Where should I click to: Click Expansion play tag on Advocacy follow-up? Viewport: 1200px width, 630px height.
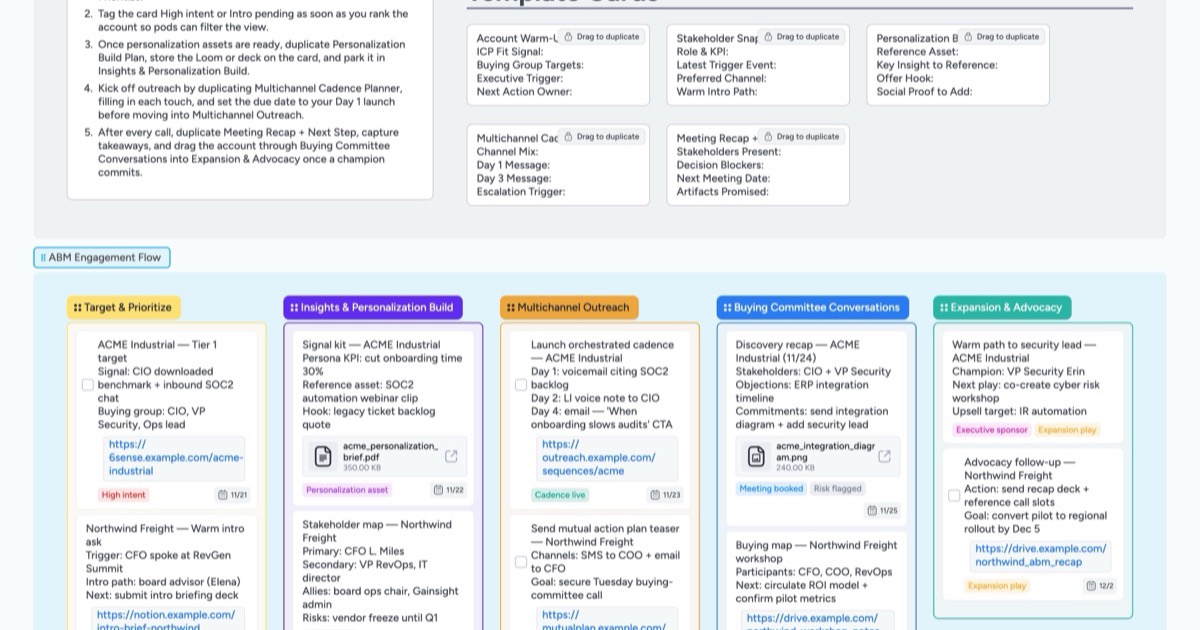pos(997,586)
